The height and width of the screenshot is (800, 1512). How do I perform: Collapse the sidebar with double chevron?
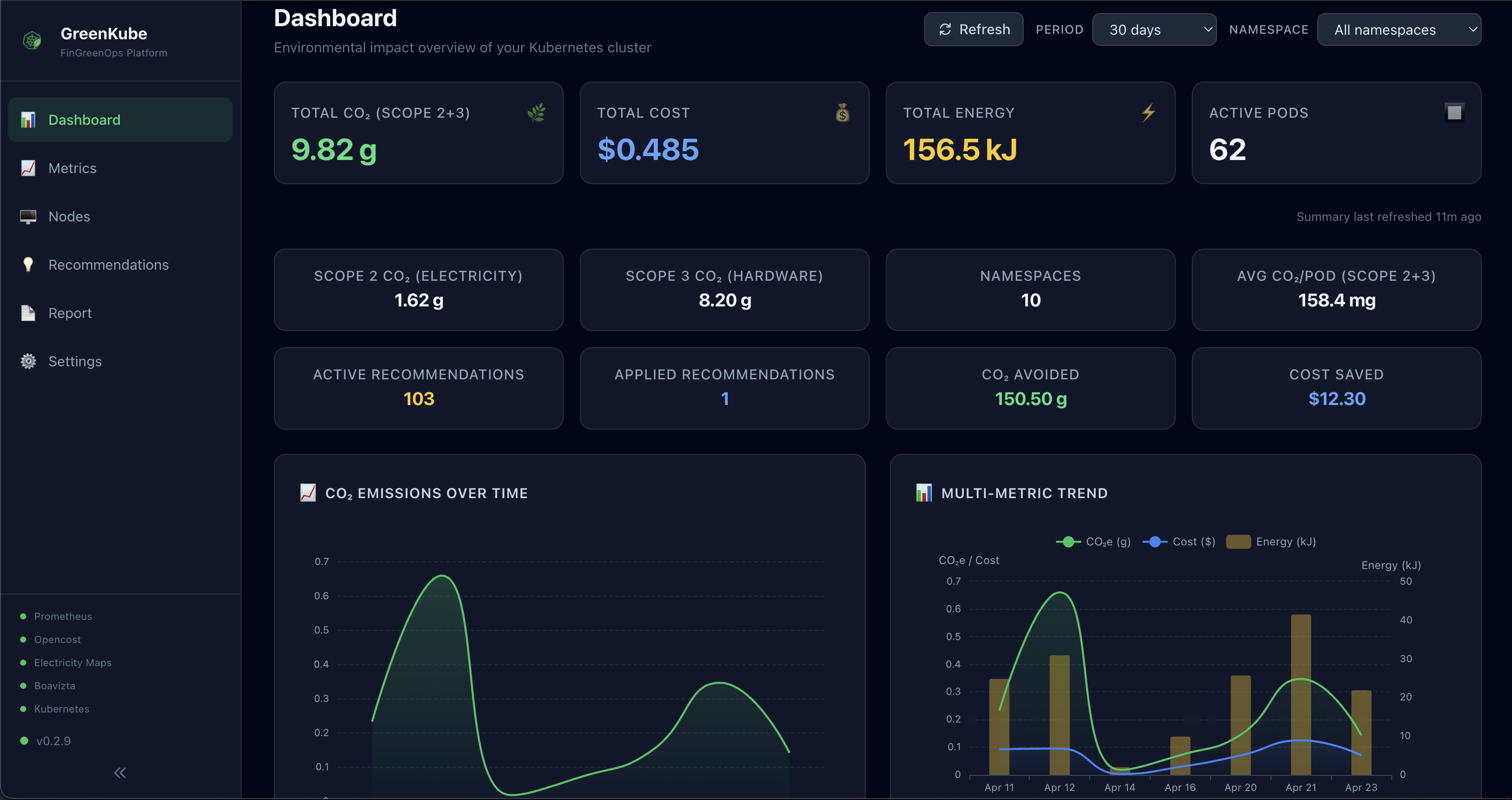pos(120,772)
